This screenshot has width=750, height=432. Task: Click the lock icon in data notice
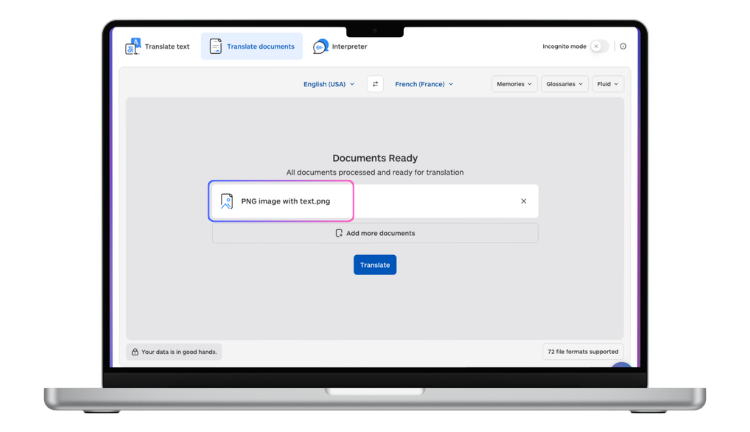pos(134,352)
